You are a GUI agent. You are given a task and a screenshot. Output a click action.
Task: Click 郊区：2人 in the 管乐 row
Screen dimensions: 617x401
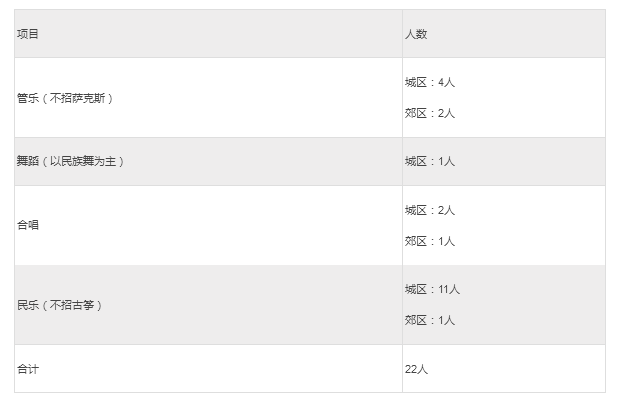[430, 113]
